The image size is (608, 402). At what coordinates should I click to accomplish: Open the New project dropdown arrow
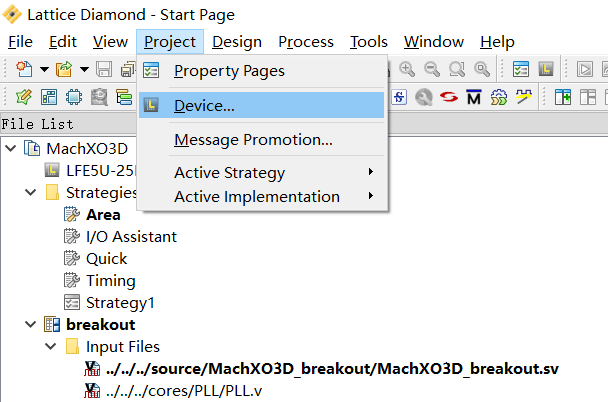pyautogui.click(x=45, y=70)
